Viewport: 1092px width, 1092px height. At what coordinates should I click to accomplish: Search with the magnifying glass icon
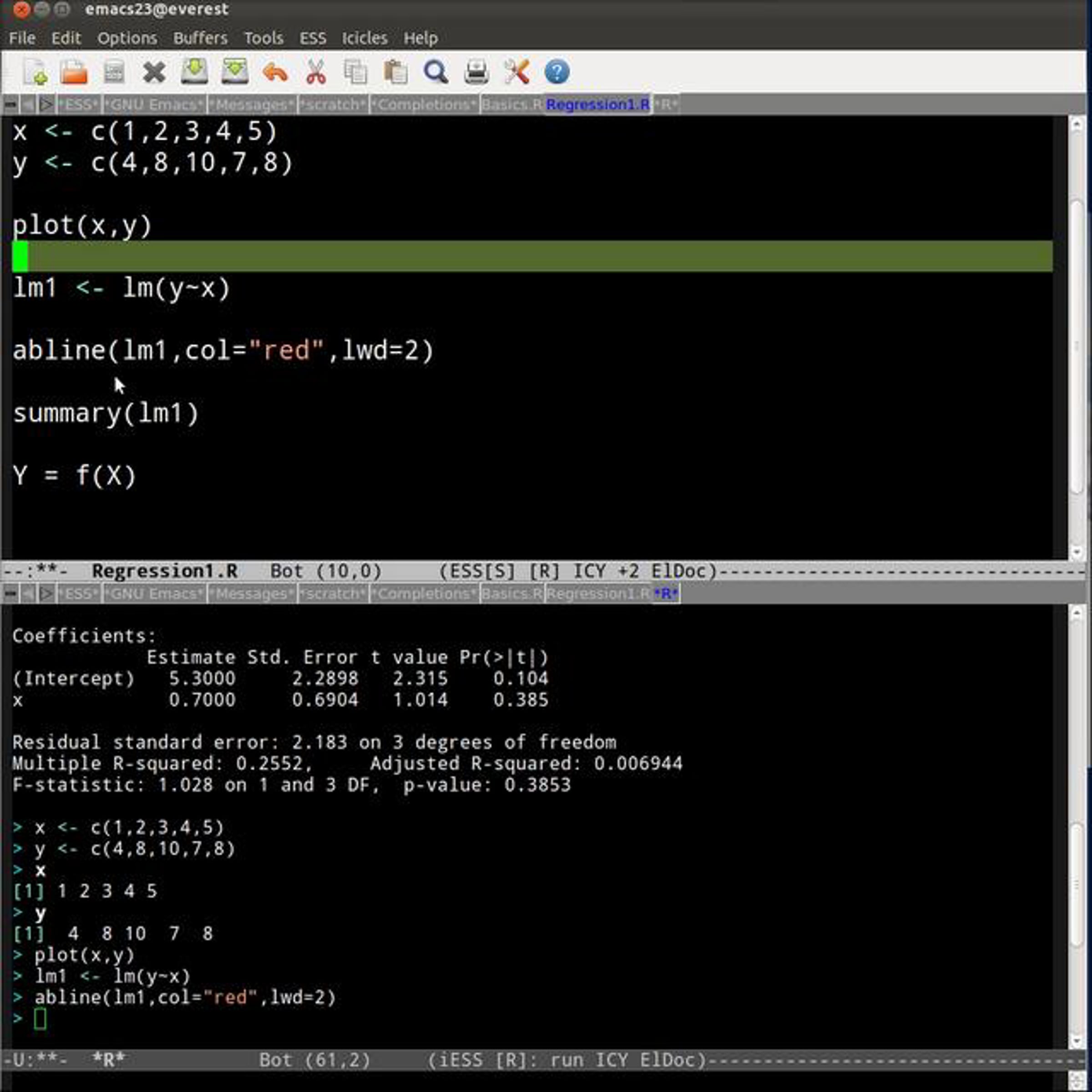tap(436, 73)
